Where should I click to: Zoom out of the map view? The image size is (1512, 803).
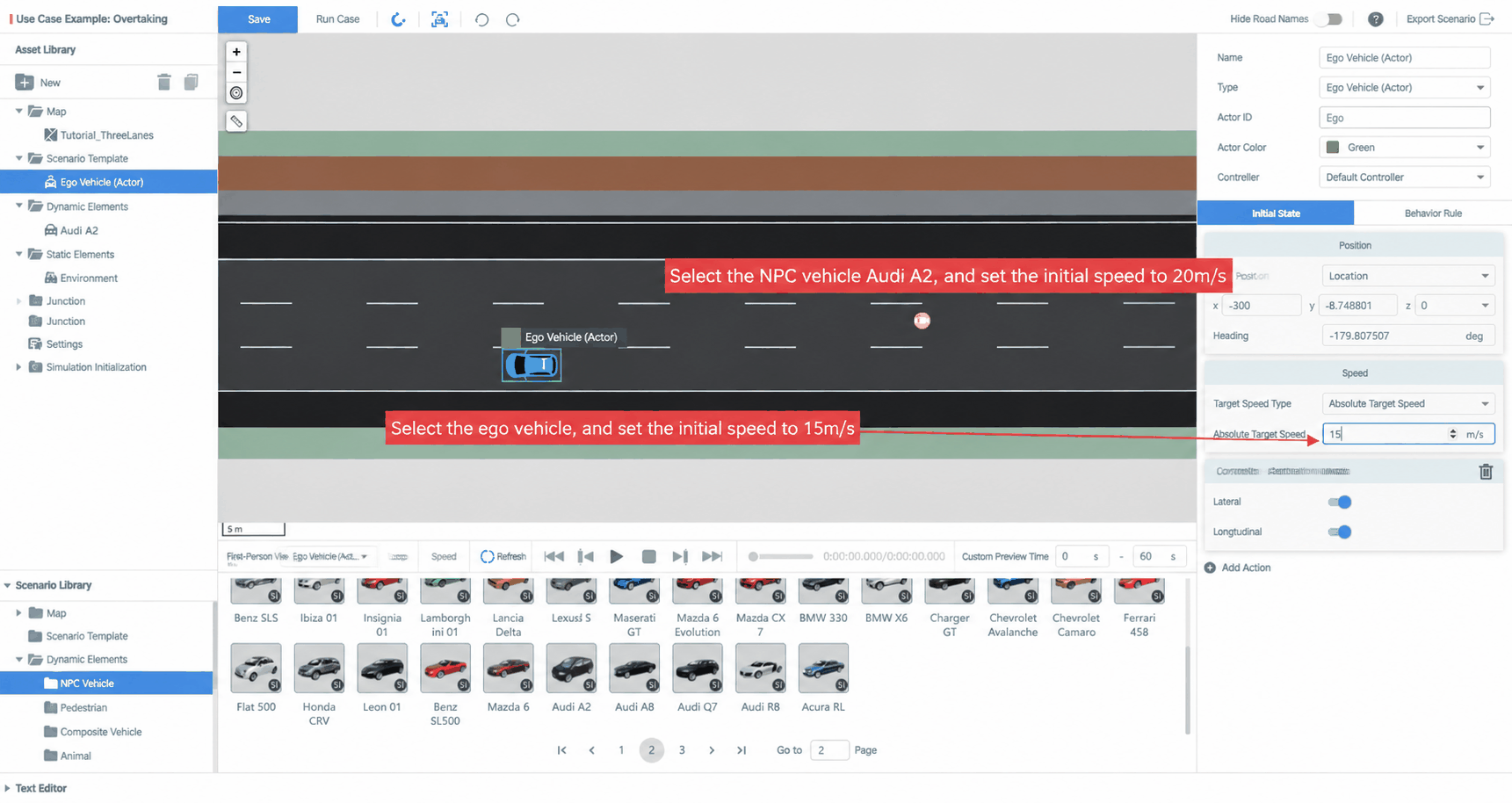pos(236,72)
